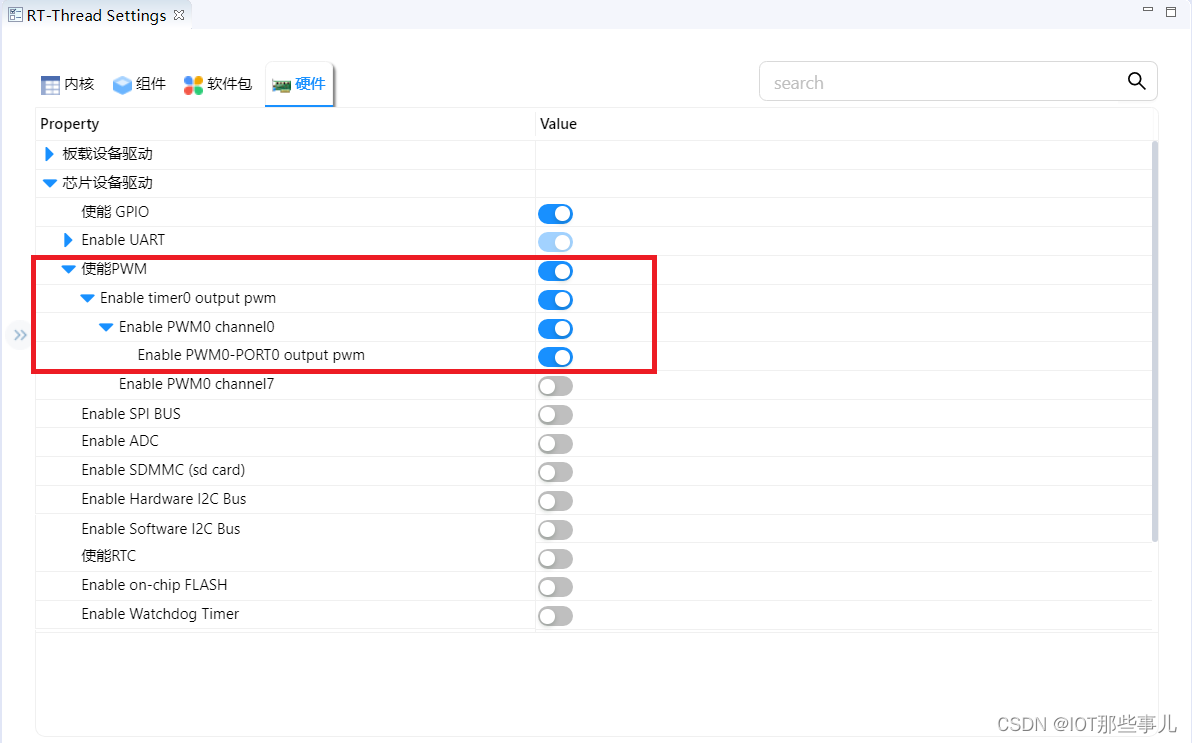The height and width of the screenshot is (743, 1192).
Task: Click the Property column header
Action: [x=69, y=124]
